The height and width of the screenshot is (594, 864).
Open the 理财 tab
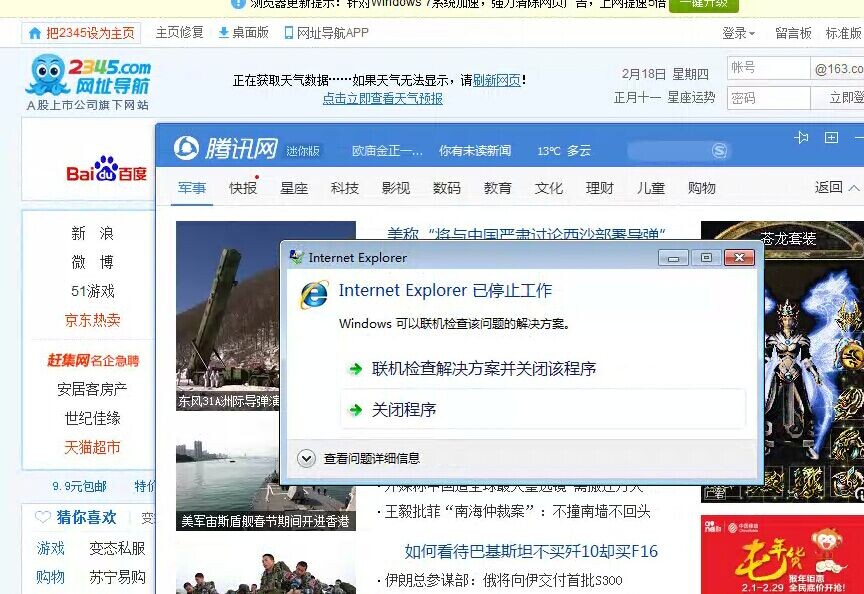pos(600,188)
